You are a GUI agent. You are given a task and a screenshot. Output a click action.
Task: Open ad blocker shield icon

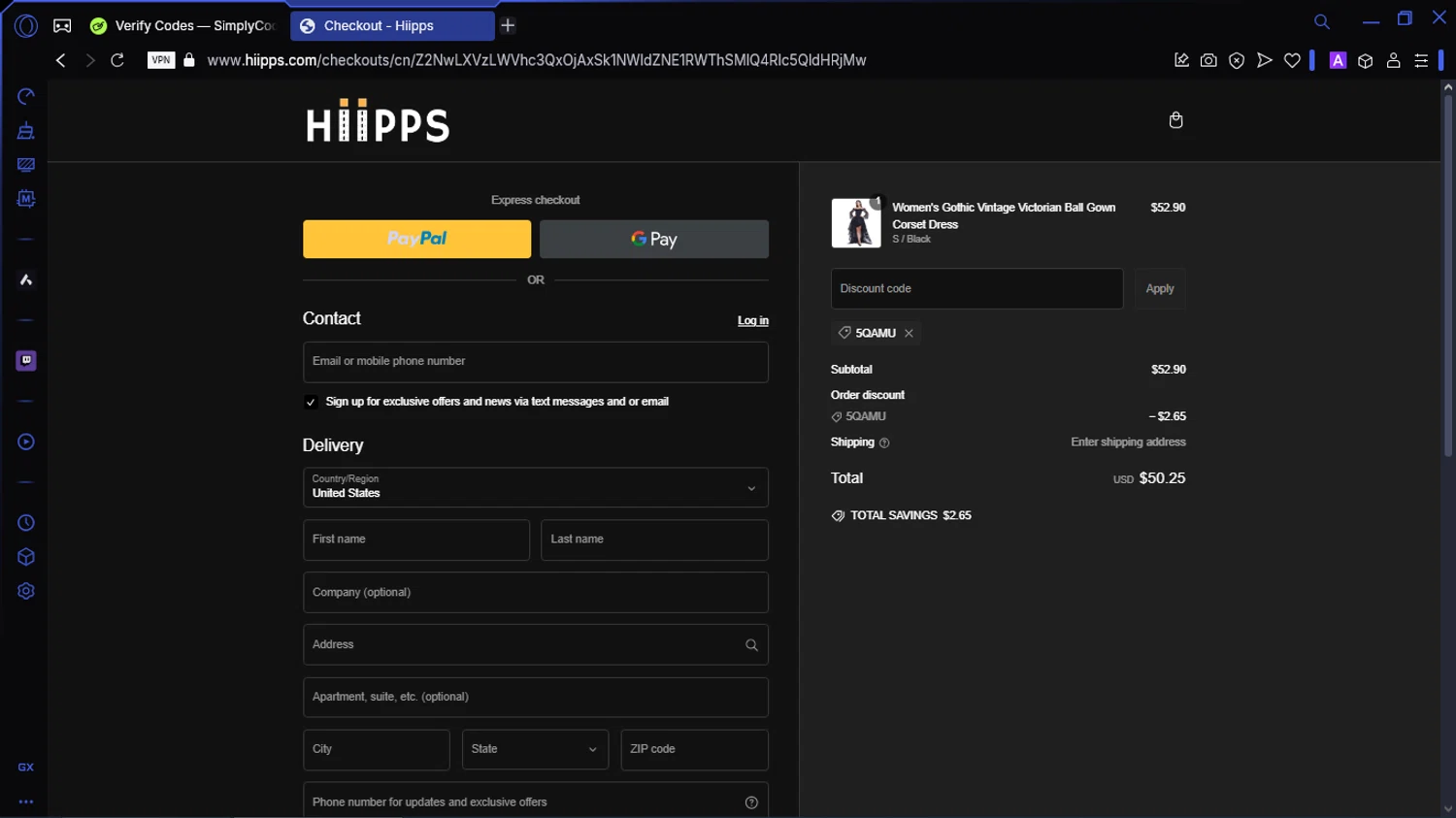1237,60
